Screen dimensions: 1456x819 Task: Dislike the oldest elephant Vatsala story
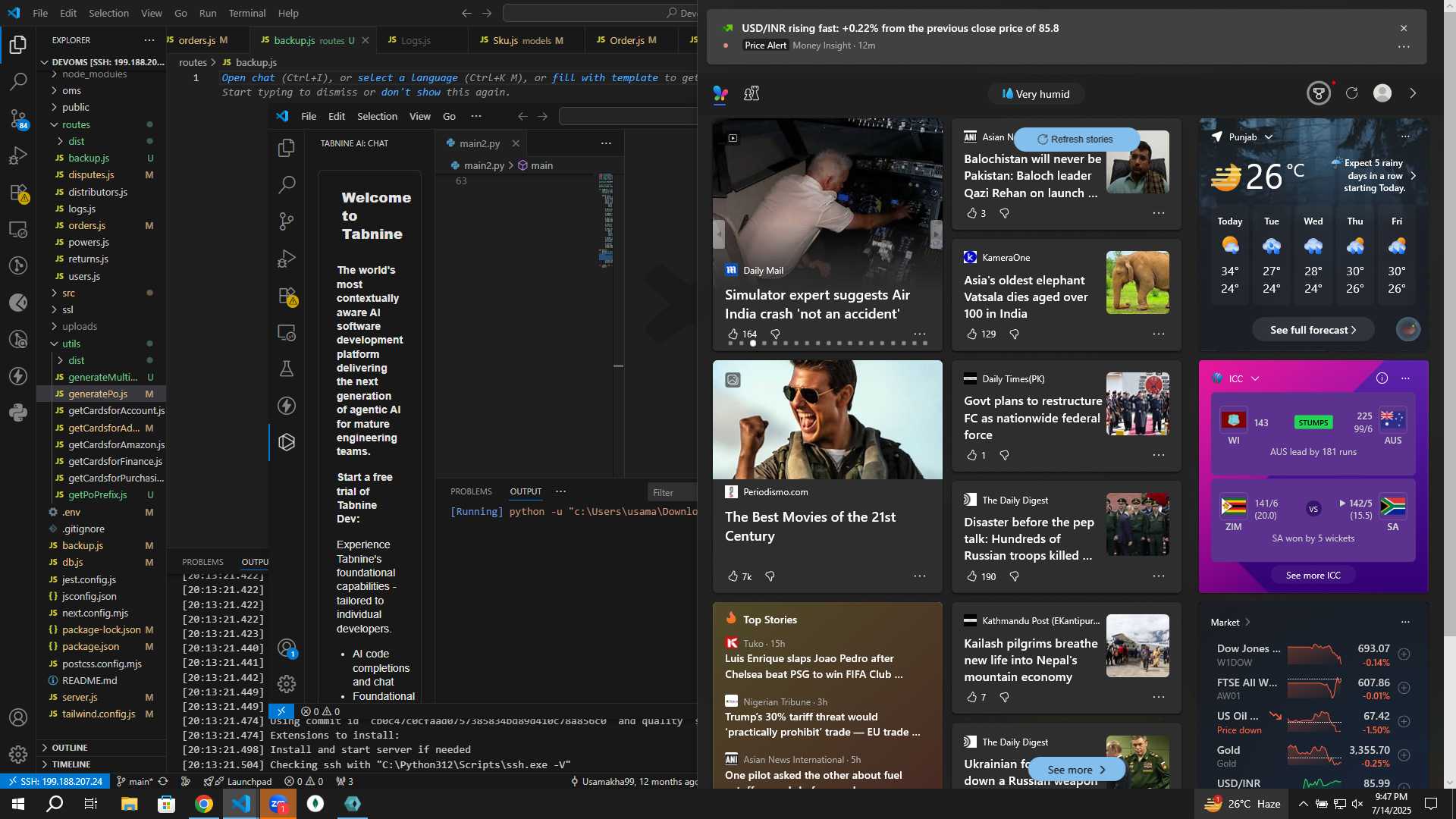(1014, 334)
